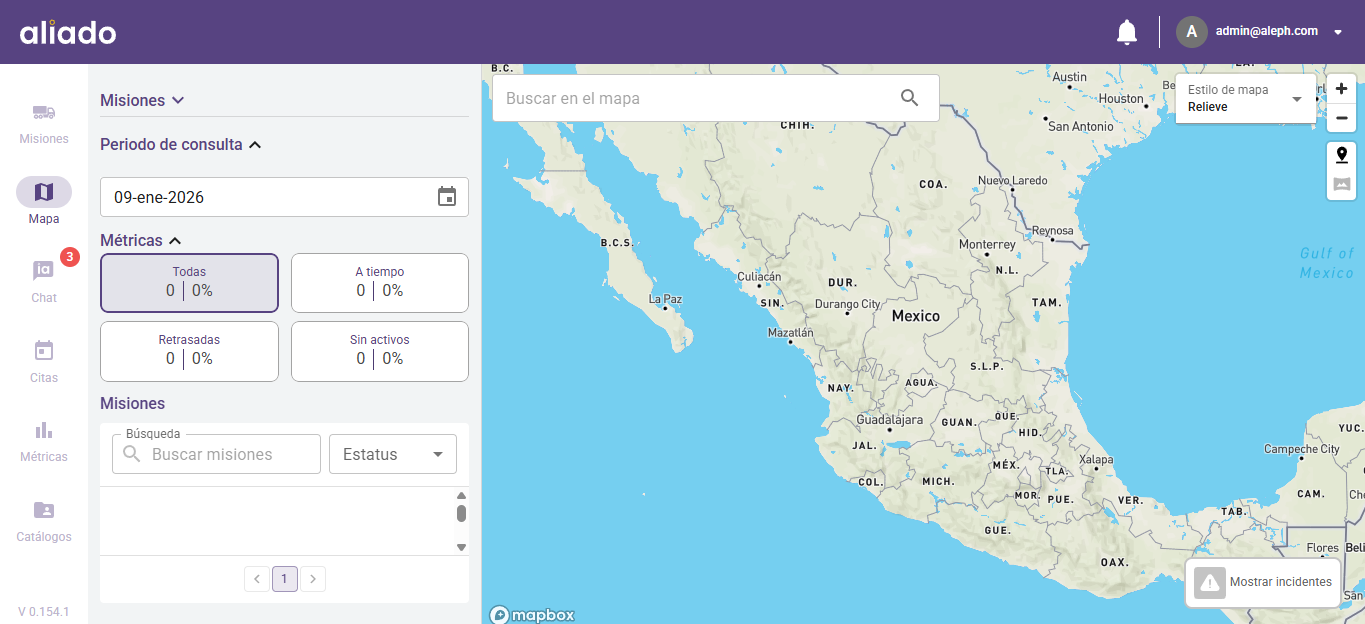The height and width of the screenshot is (624, 1365).
Task: Click the Buscar misiones search field
Action: coord(230,454)
